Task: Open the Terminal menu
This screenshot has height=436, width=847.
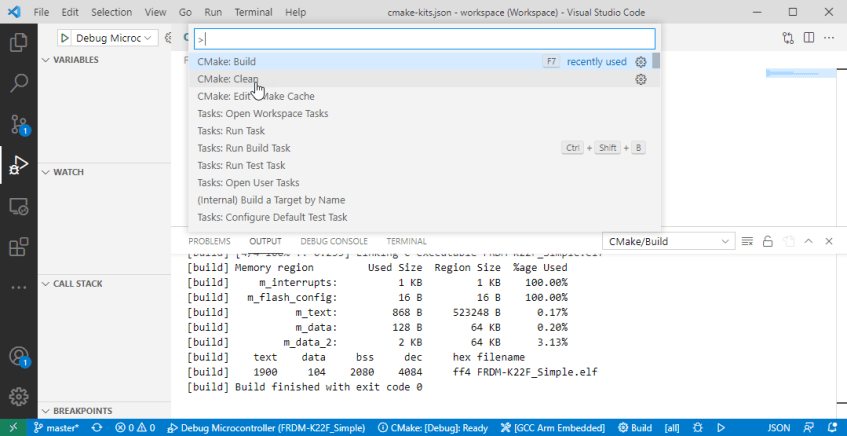Action: click(253, 12)
